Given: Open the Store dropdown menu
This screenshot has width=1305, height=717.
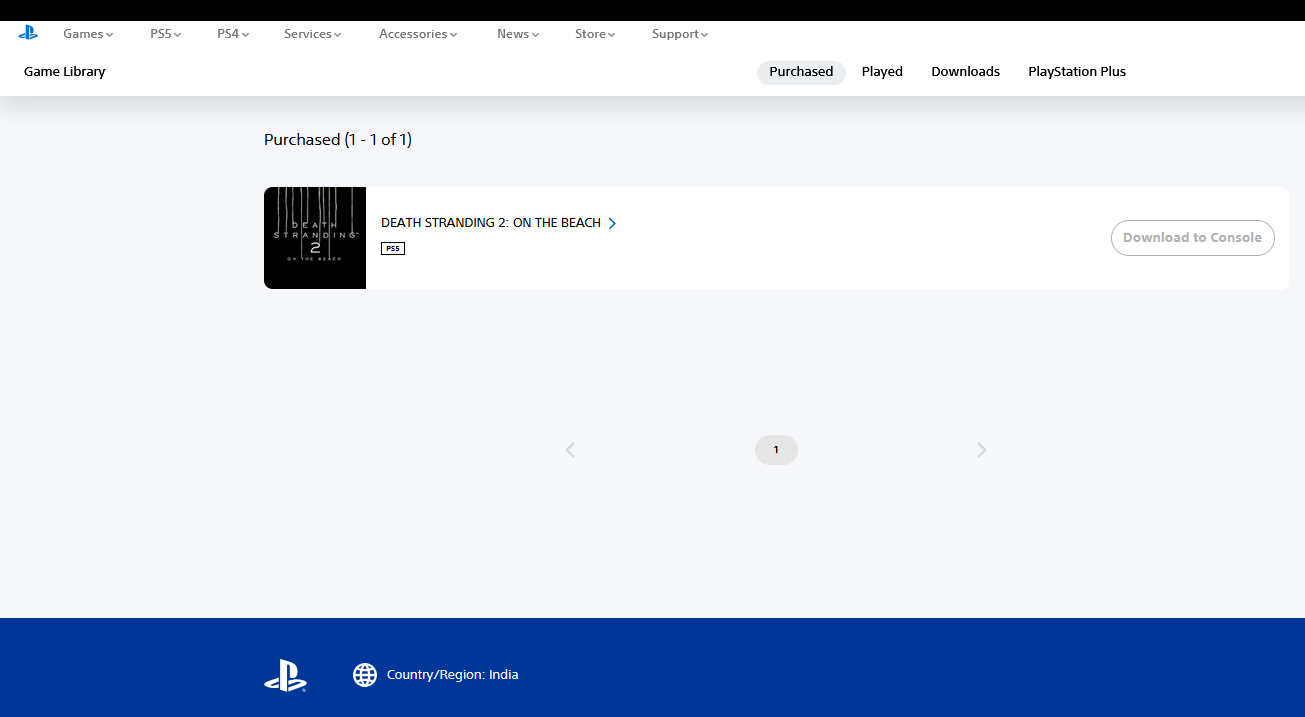Looking at the screenshot, I should [594, 34].
